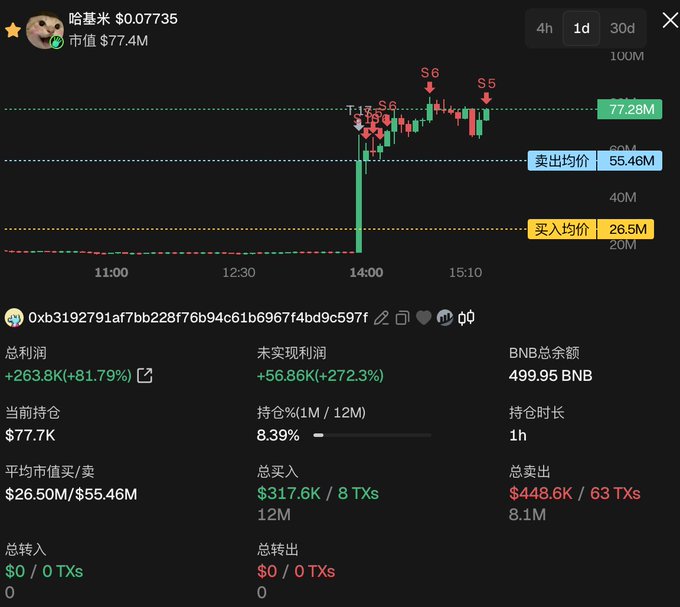Screen dimensions: 680x607
Task: Click the 买入均价 price label
Action: click(x=562, y=229)
